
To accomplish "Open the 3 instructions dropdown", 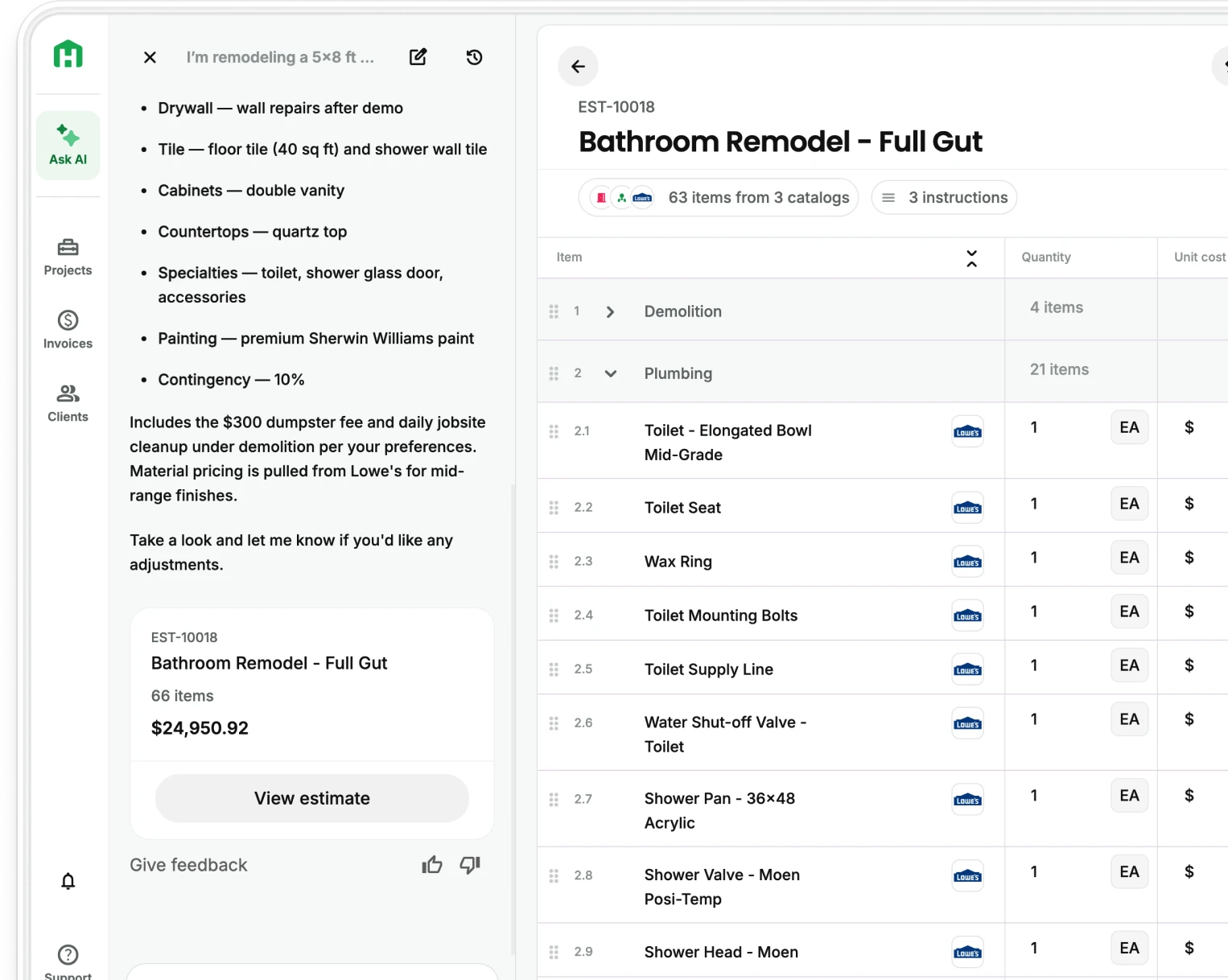I will (943, 197).
